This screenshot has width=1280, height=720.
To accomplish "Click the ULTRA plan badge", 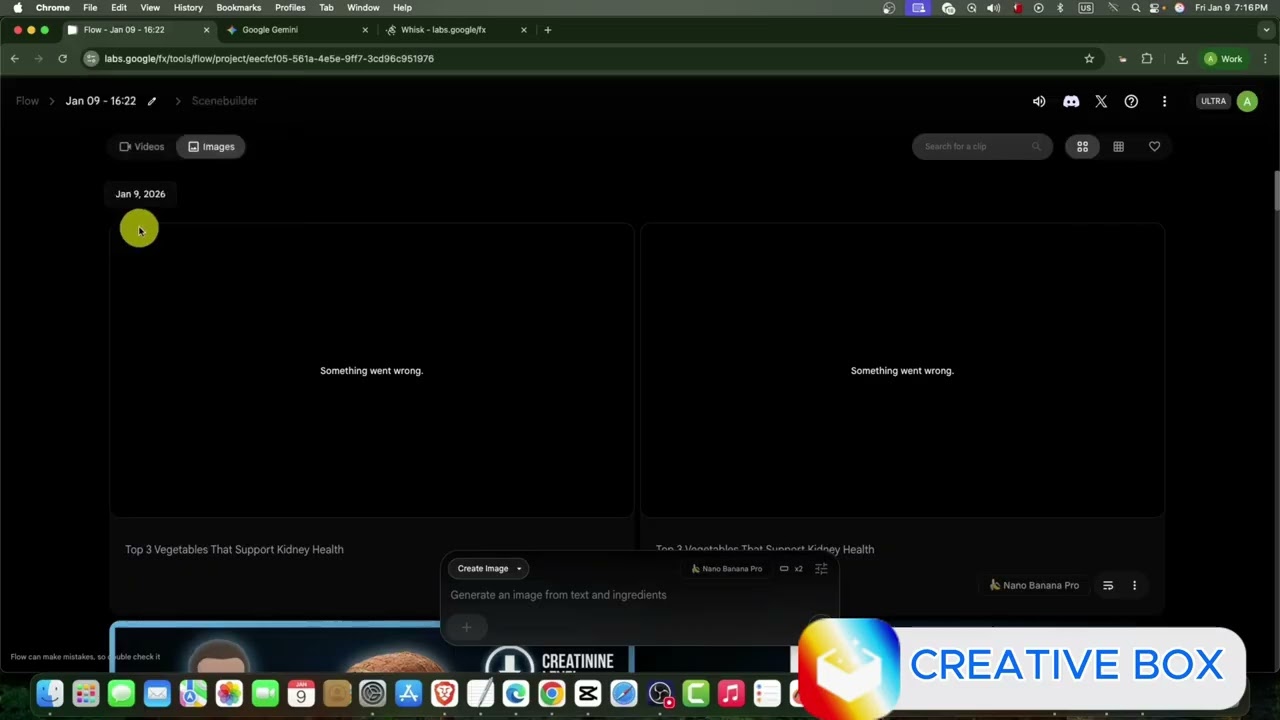I will point(1213,101).
